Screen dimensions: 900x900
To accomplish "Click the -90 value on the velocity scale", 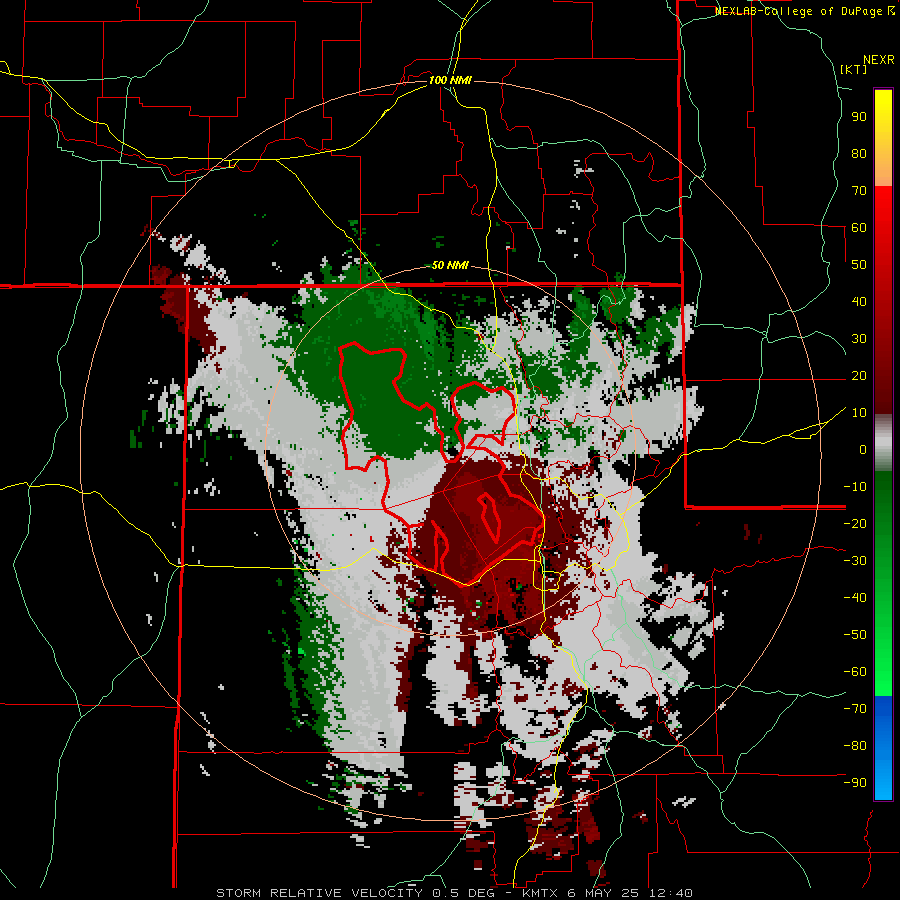I will (855, 783).
